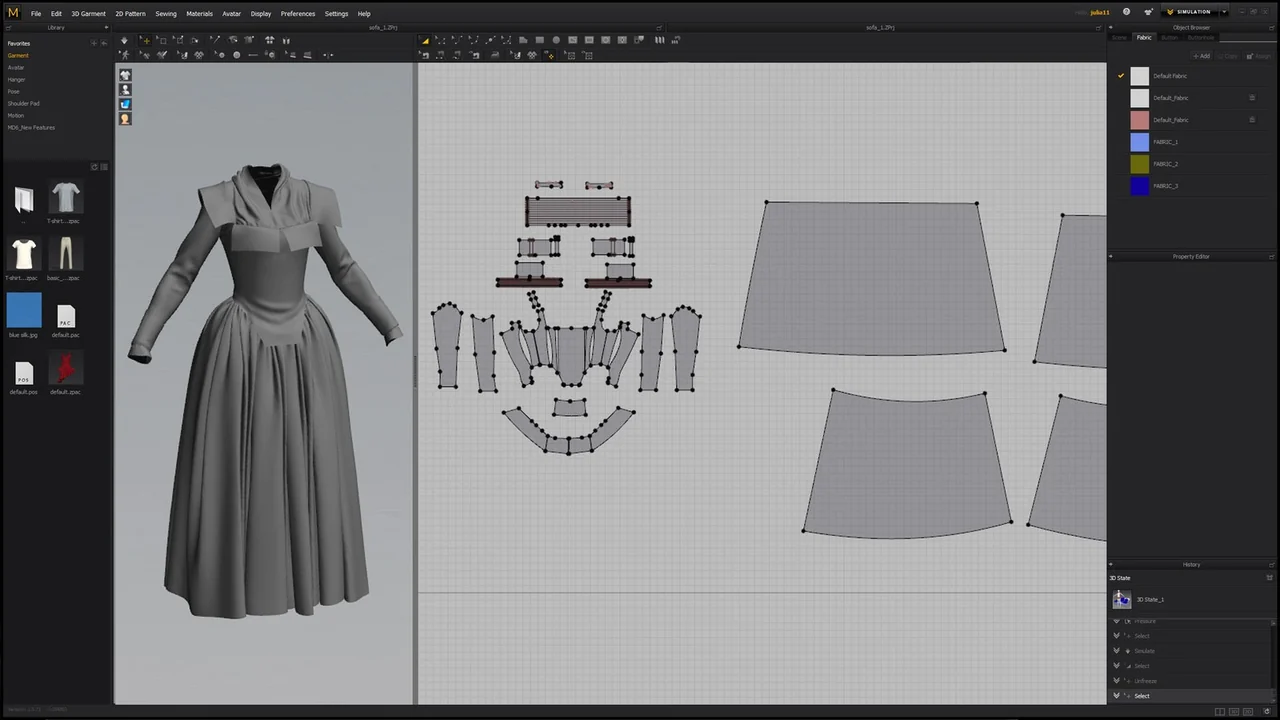This screenshot has width=1280, height=720.
Task: Toggle the face icon in 3D view
Action: click(x=125, y=119)
